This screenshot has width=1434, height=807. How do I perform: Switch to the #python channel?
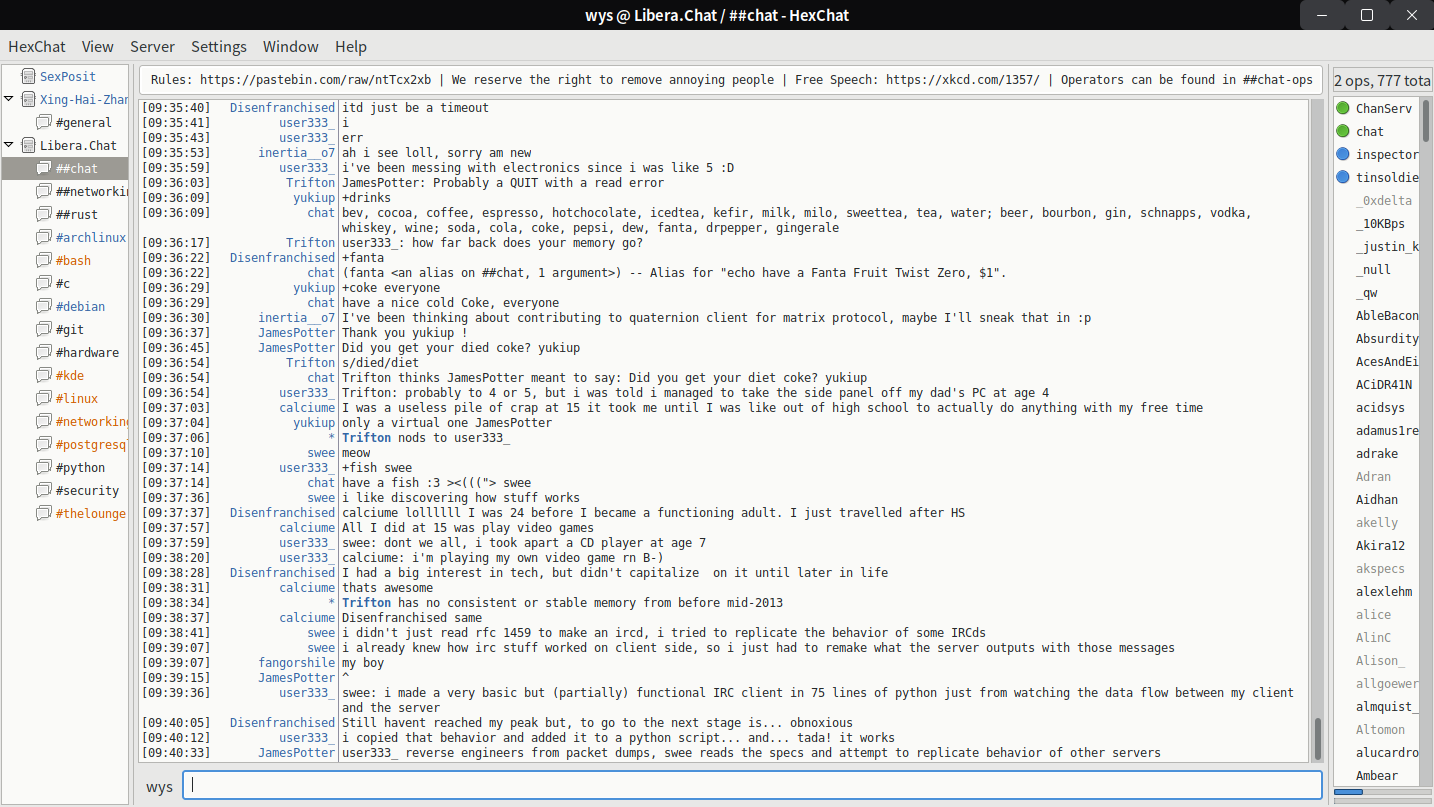coord(80,467)
